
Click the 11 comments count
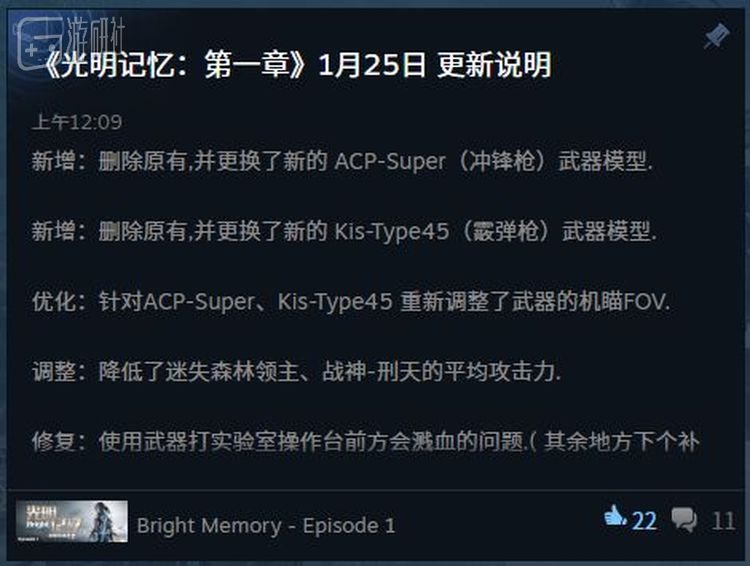pyautogui.click(x=723, y=521)
